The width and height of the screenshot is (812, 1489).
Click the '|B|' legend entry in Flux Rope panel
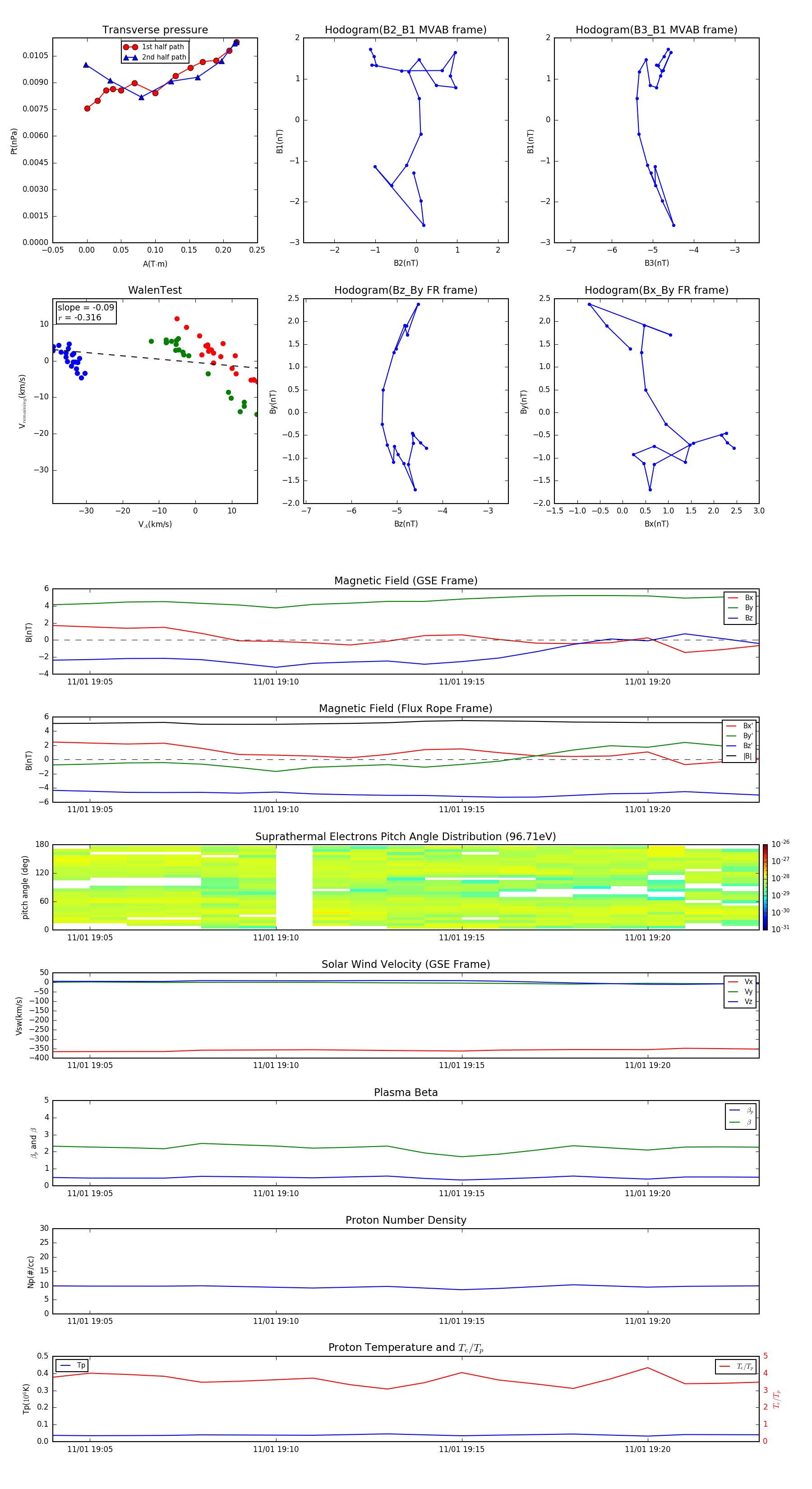(x=739, y=756)
